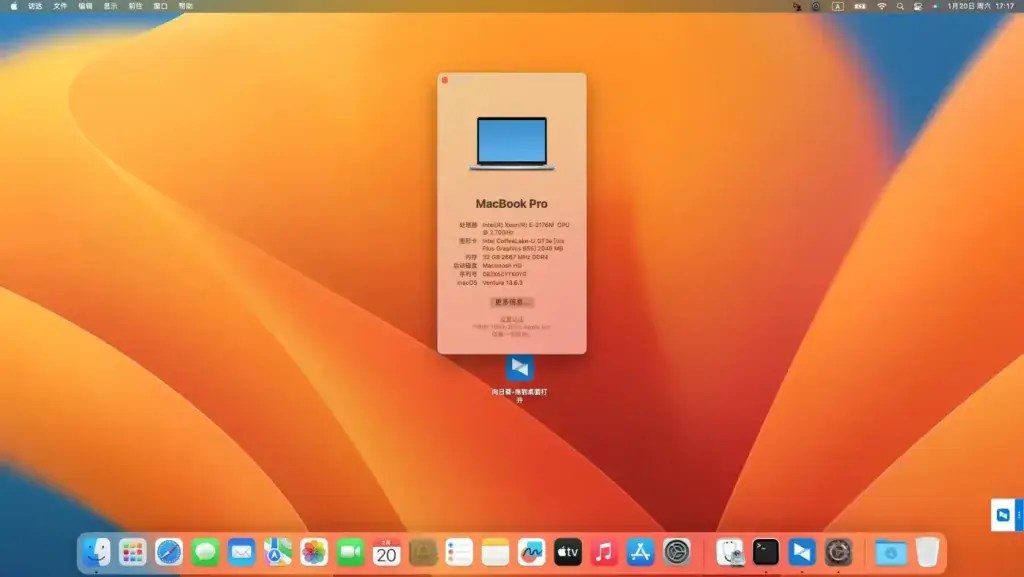
Task: Open the 文件 menu
Action: [60, 6]
